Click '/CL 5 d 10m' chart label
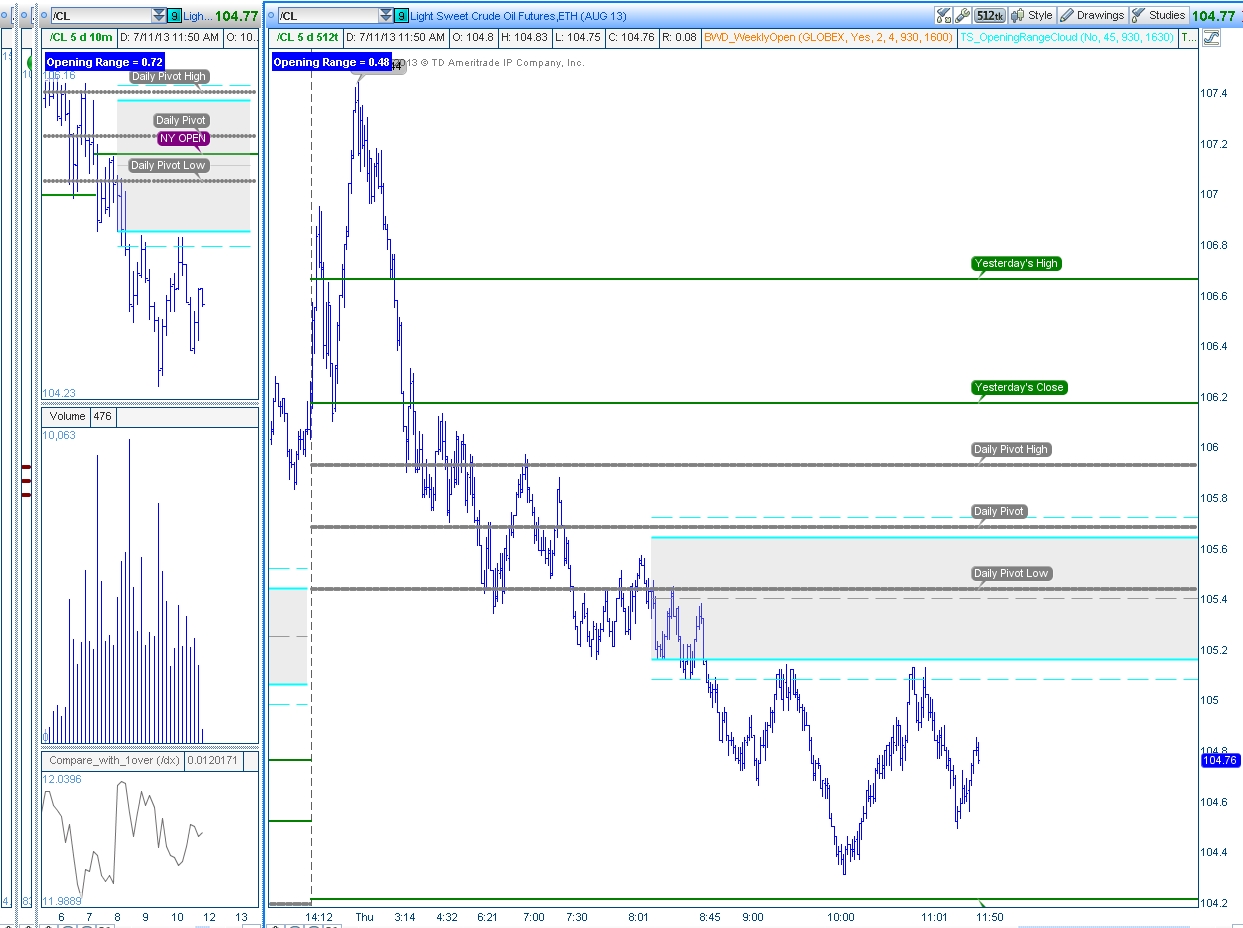1243x928 pixels. tap(80, 37)
